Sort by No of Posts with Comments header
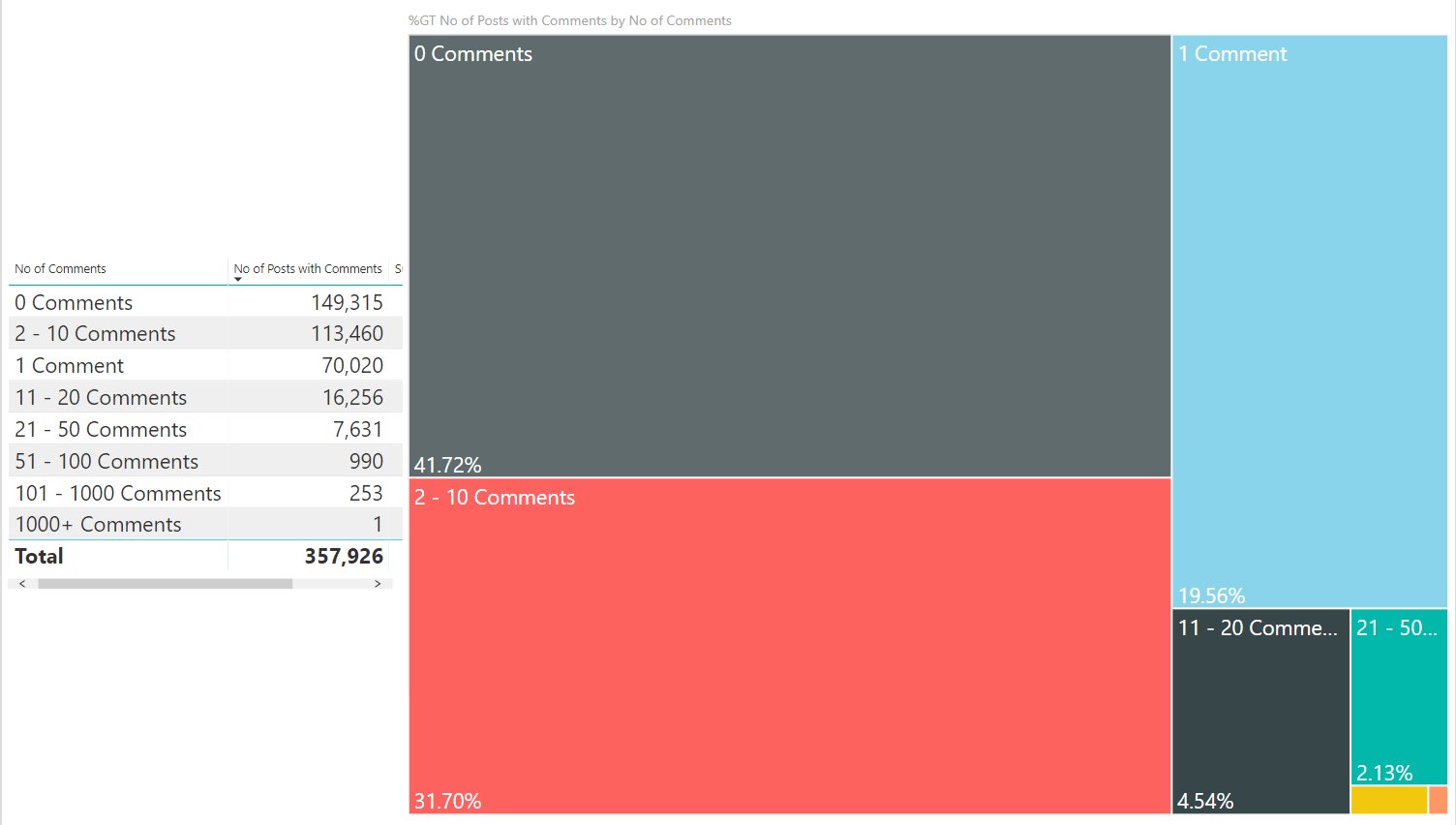 pos(308,269)
